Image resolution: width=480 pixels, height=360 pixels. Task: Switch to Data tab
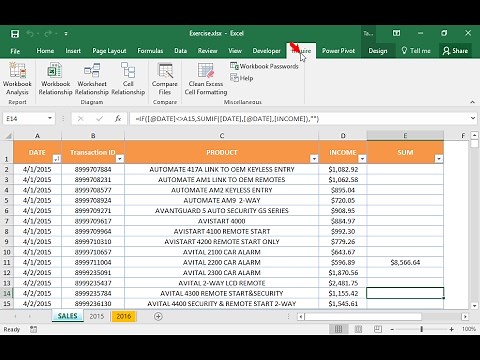point(180,51)
